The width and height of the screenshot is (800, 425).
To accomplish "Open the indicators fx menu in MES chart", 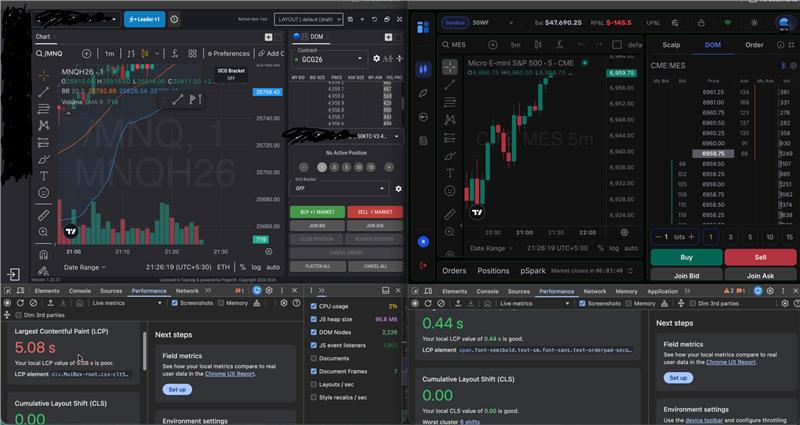I will (x=560, y=44).
